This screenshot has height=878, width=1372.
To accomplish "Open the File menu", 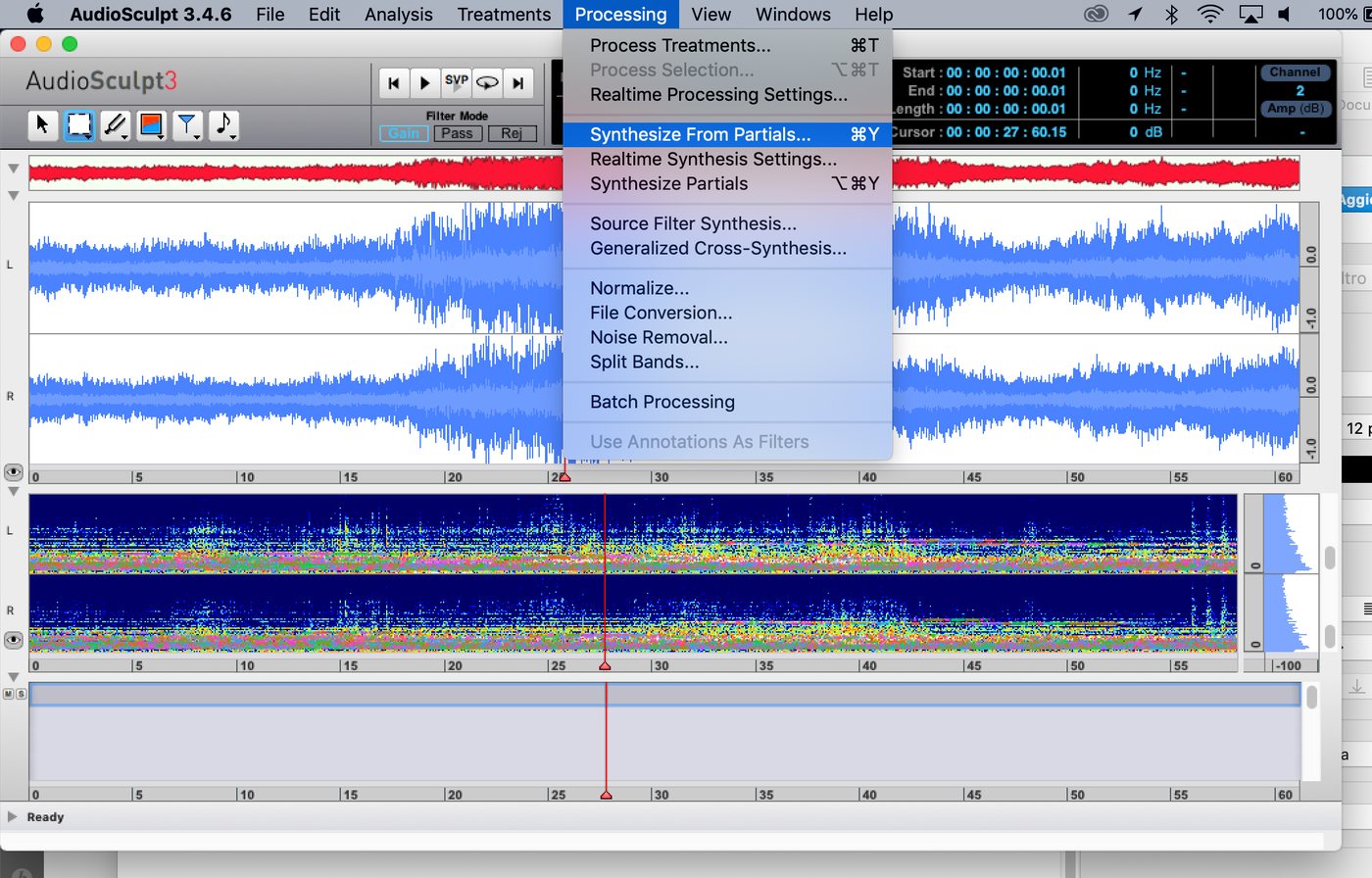I will (270, 14).
